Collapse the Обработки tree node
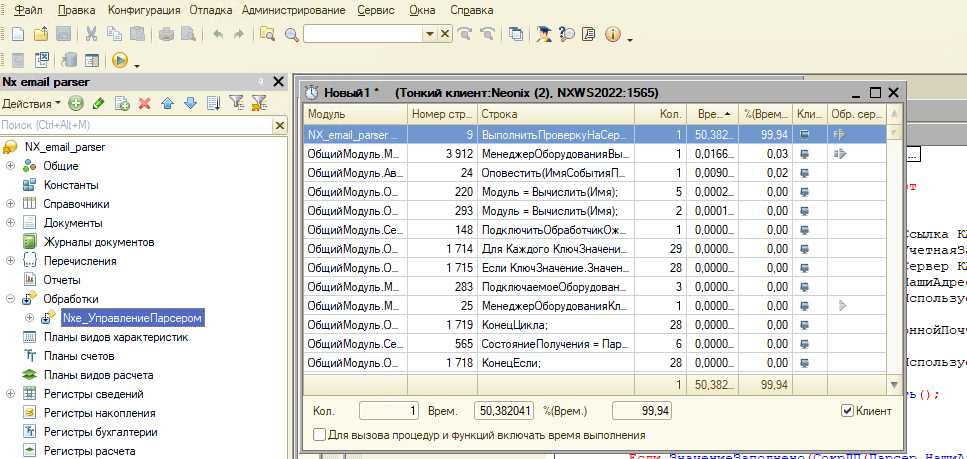 tap(9, 299)
